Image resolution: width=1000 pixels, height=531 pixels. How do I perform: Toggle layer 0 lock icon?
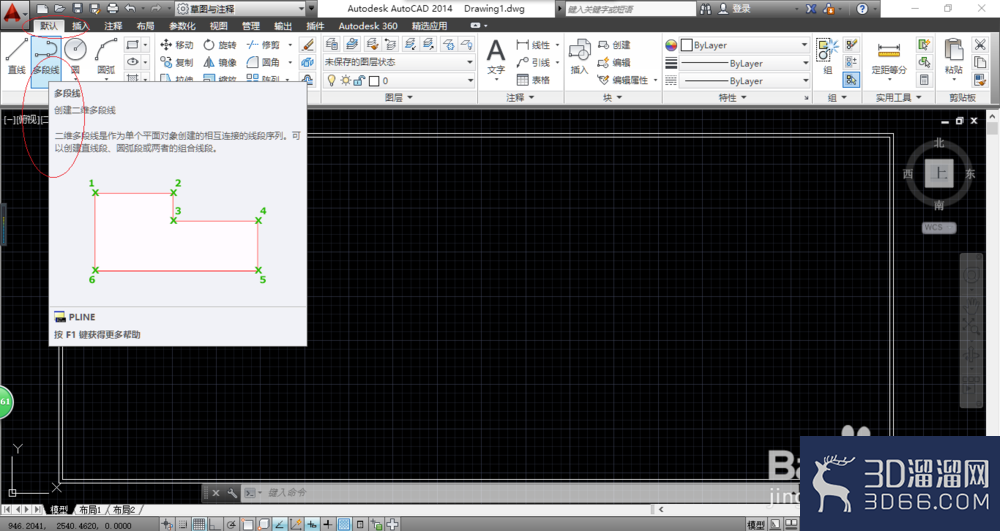point(359,80)
